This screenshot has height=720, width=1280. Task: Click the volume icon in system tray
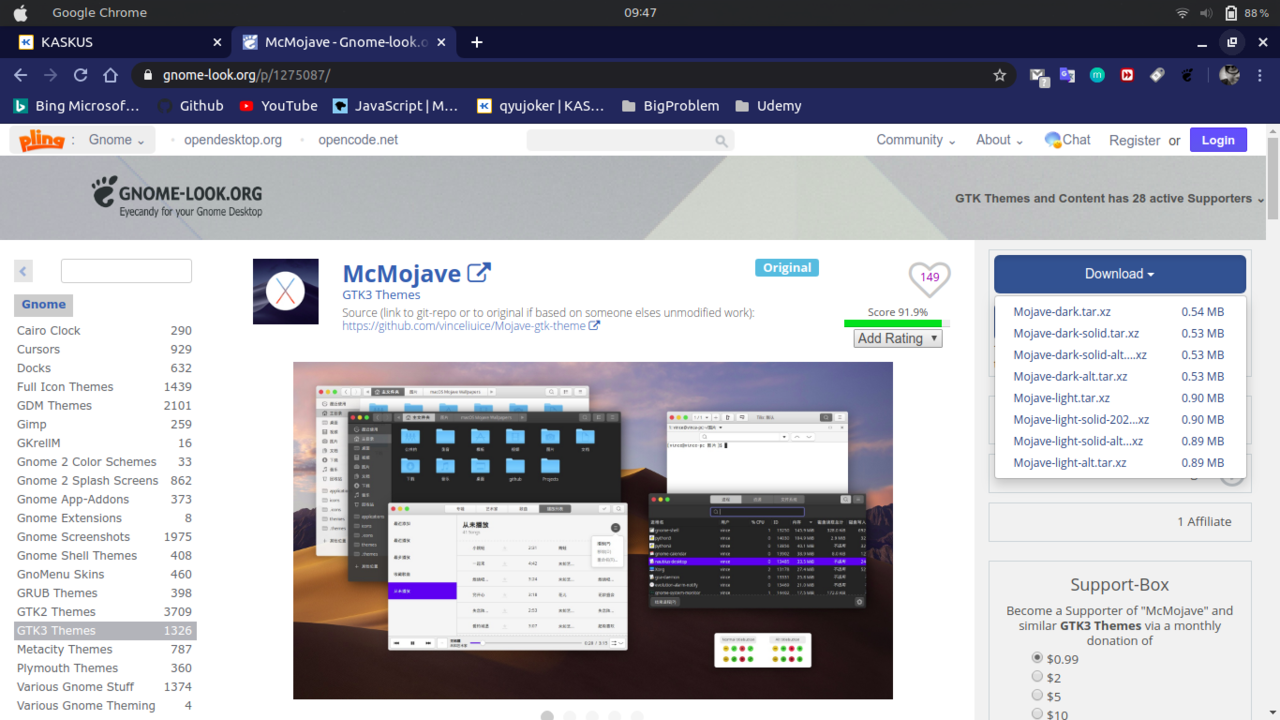pos(1206,13)
